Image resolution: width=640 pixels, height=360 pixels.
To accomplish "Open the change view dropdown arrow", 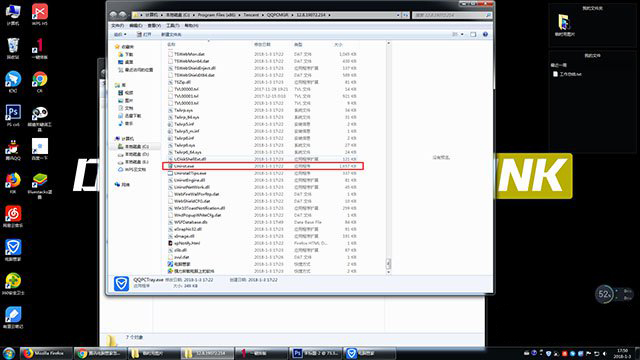I will coord(462,35).
